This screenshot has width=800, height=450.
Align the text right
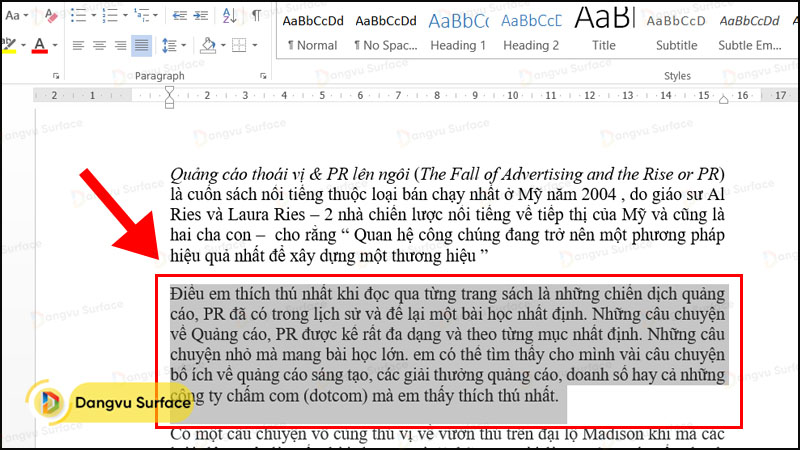(120, 45)
